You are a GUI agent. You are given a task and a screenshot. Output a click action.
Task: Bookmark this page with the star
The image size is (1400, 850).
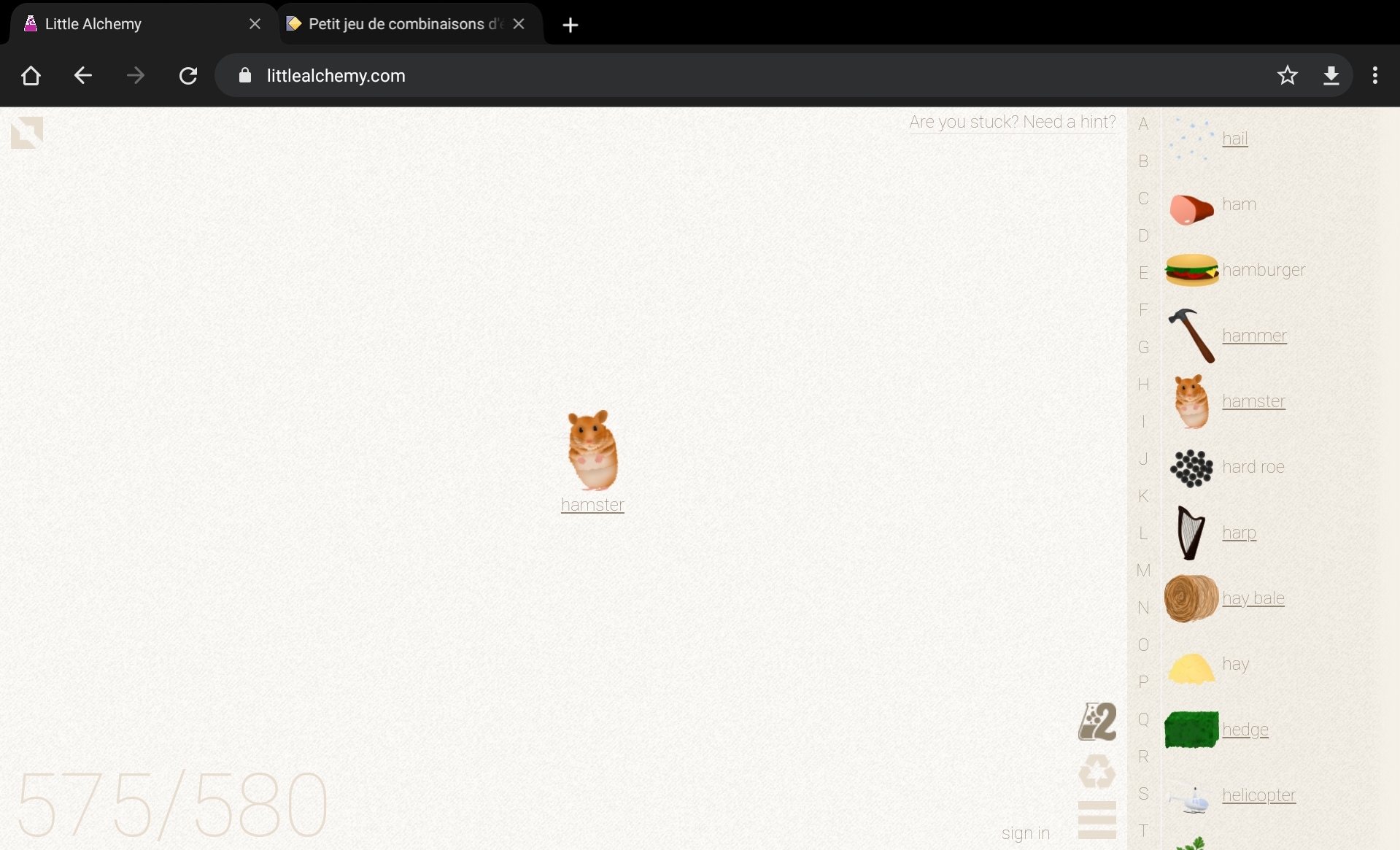coord(1287,76)
